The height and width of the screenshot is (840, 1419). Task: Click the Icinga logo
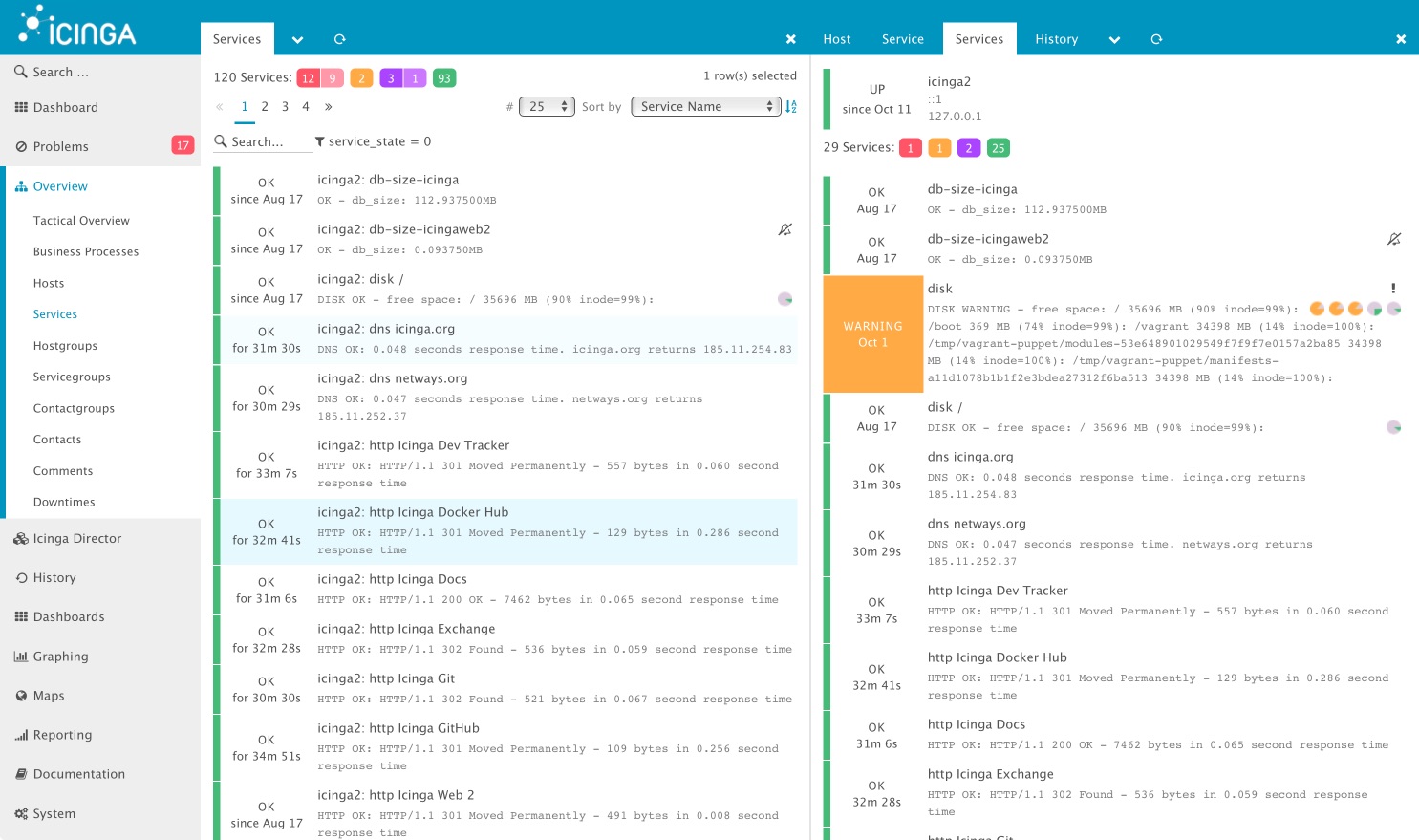click(78, 27)
